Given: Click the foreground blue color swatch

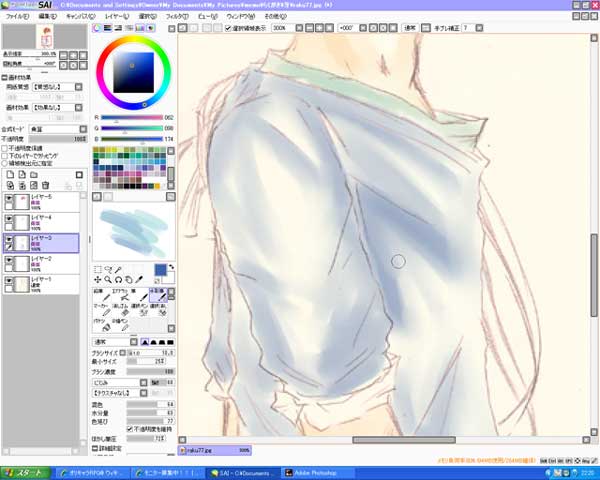Looking at the screenshot, I should coord(160,270).
